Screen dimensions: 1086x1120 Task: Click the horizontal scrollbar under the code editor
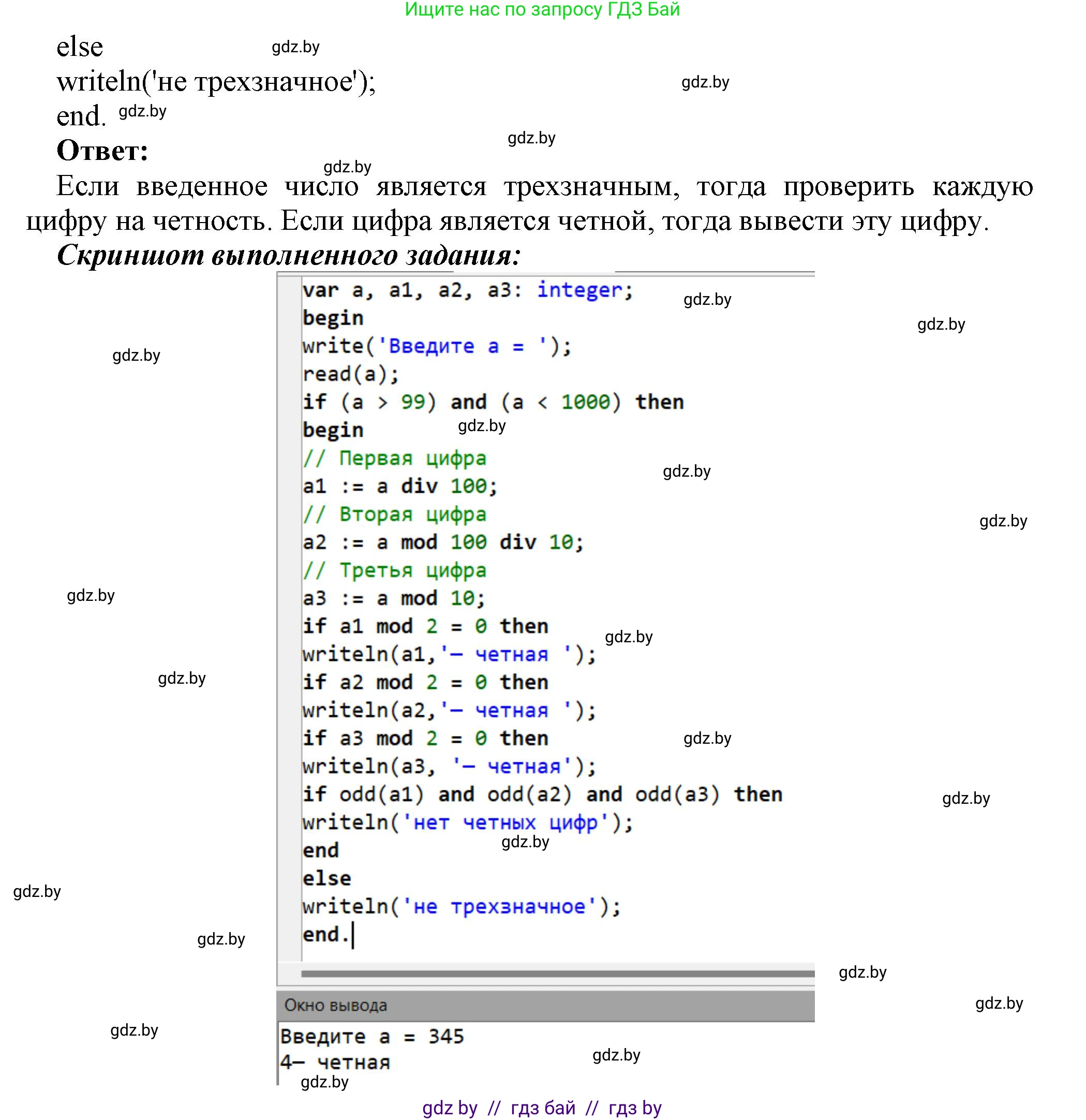pyautogui.click(x=557, y=973)
